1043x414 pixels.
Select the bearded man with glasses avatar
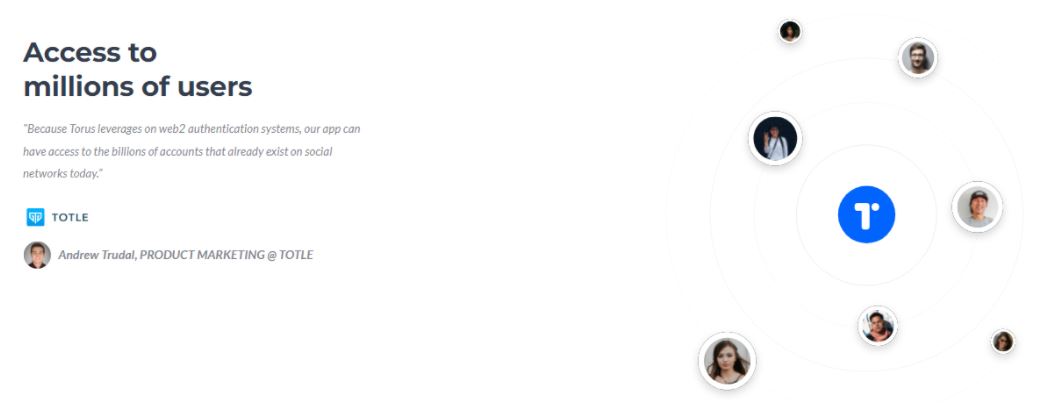click(x=918, y=58)
